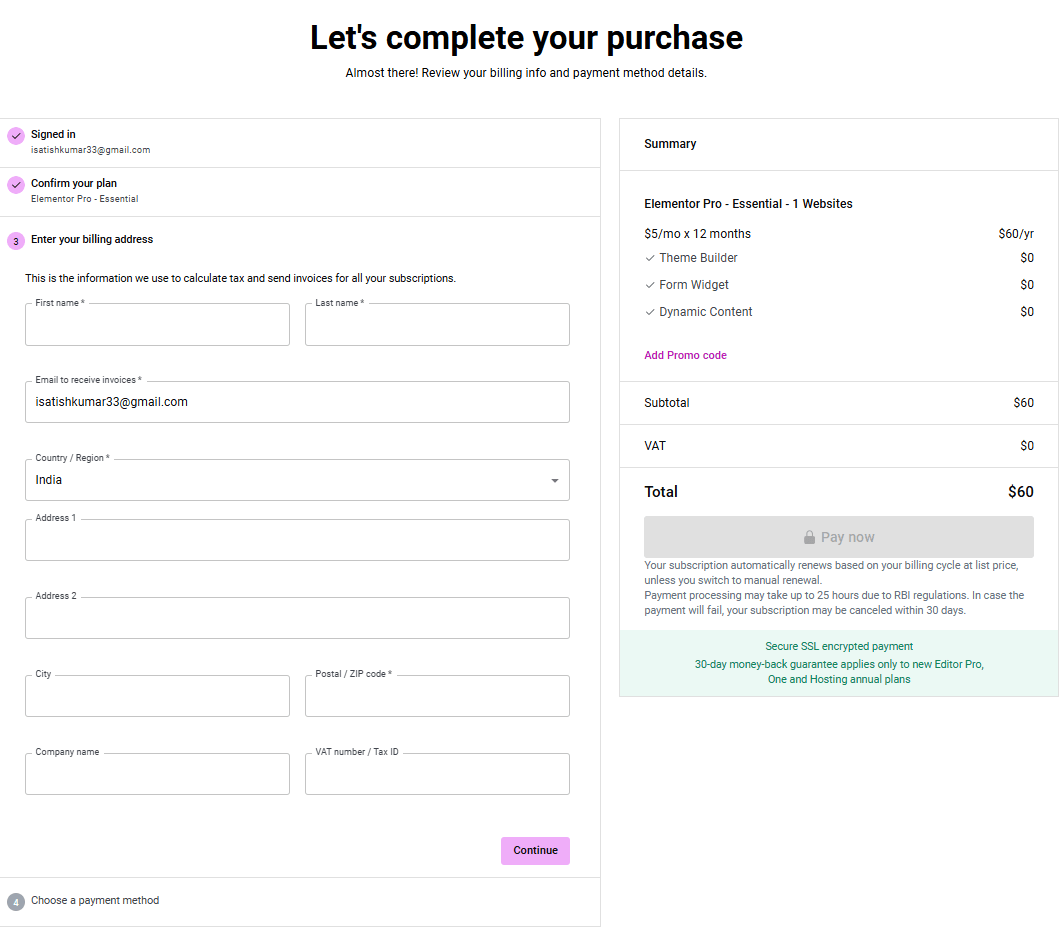
Task: Click the Summary heading
Action: pyautogui.click(x=670, y=144)
